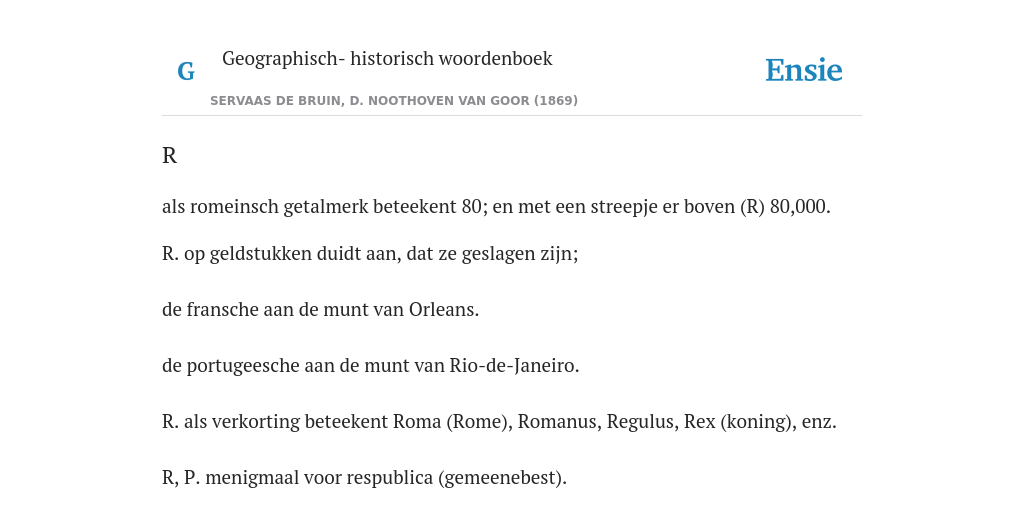Click 'D. NOOTHOVEN VAN GOOR' in byline
The height and width of the screenshot is (512, 1024).
pos(440,101)
